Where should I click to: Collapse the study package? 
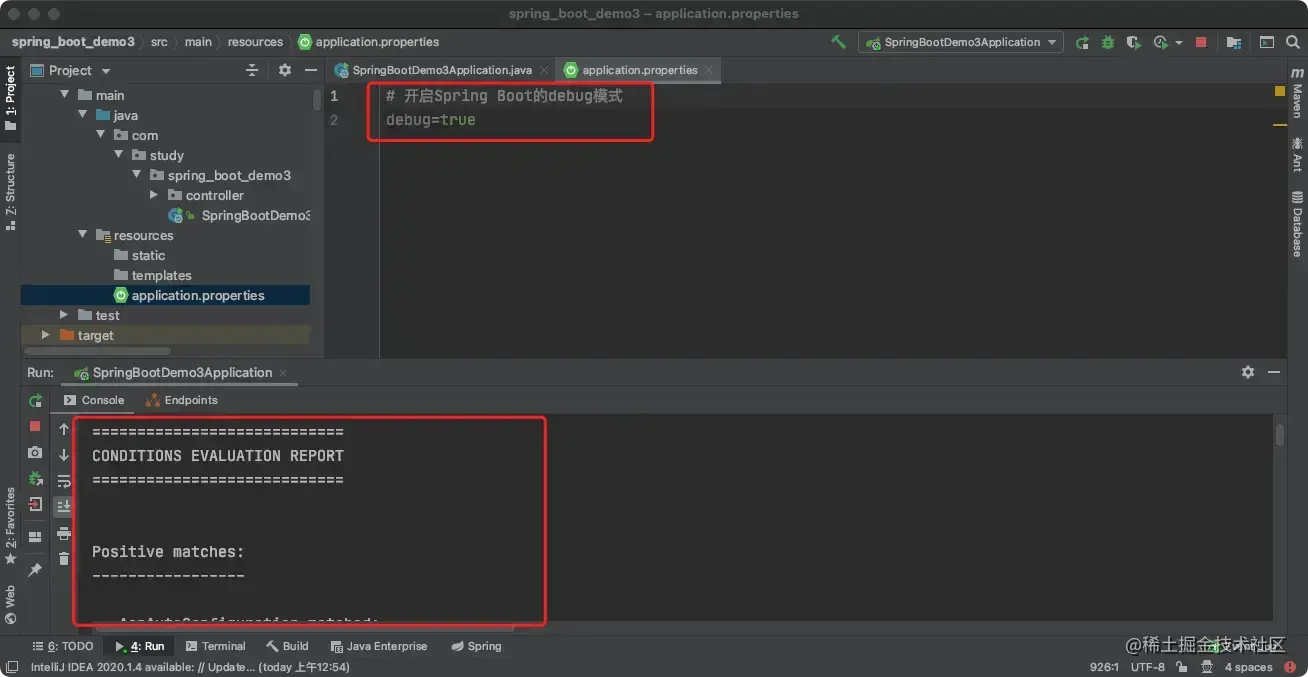(118, 155)
